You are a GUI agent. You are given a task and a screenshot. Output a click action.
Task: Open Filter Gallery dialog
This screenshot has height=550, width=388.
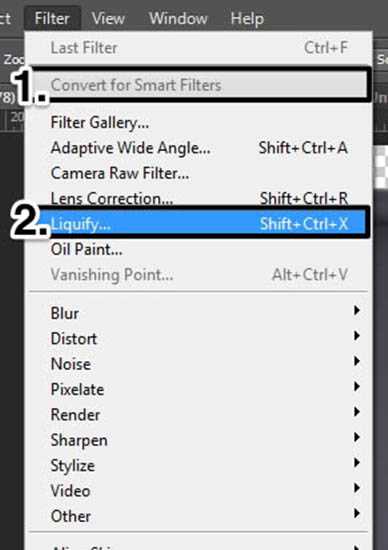[200, 123]
